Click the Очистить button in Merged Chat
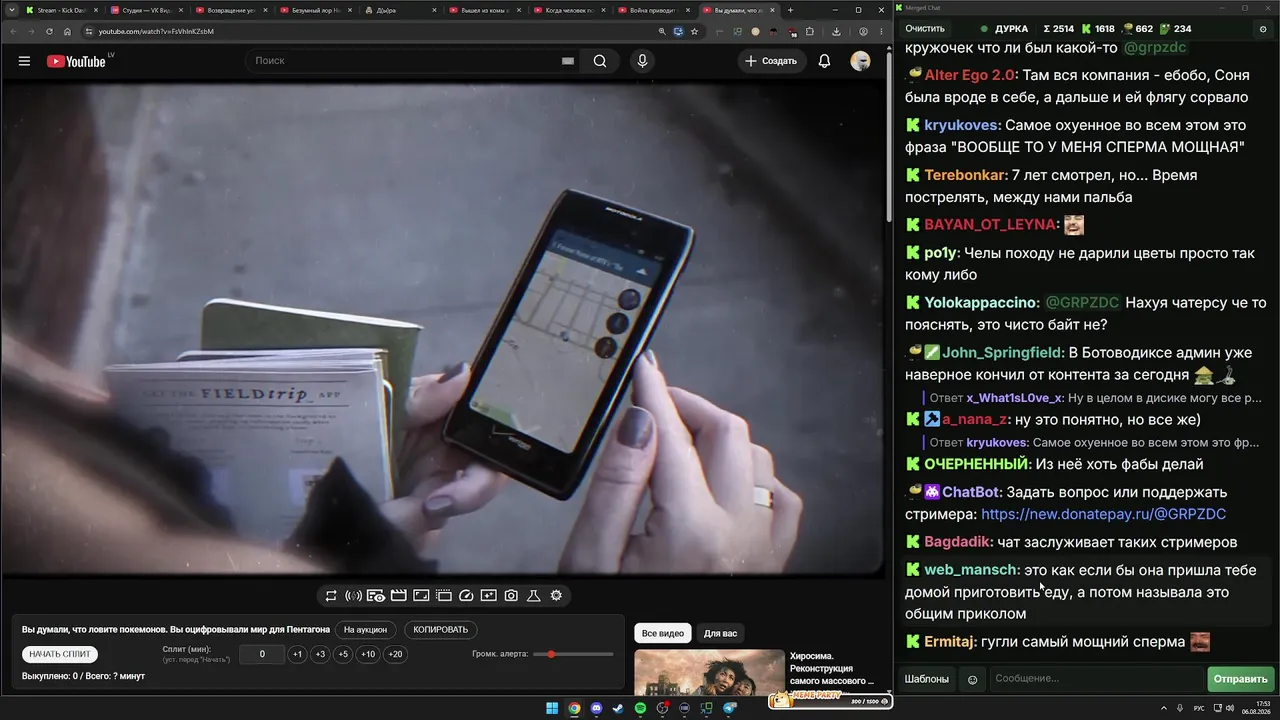 (x=925, y=29)
